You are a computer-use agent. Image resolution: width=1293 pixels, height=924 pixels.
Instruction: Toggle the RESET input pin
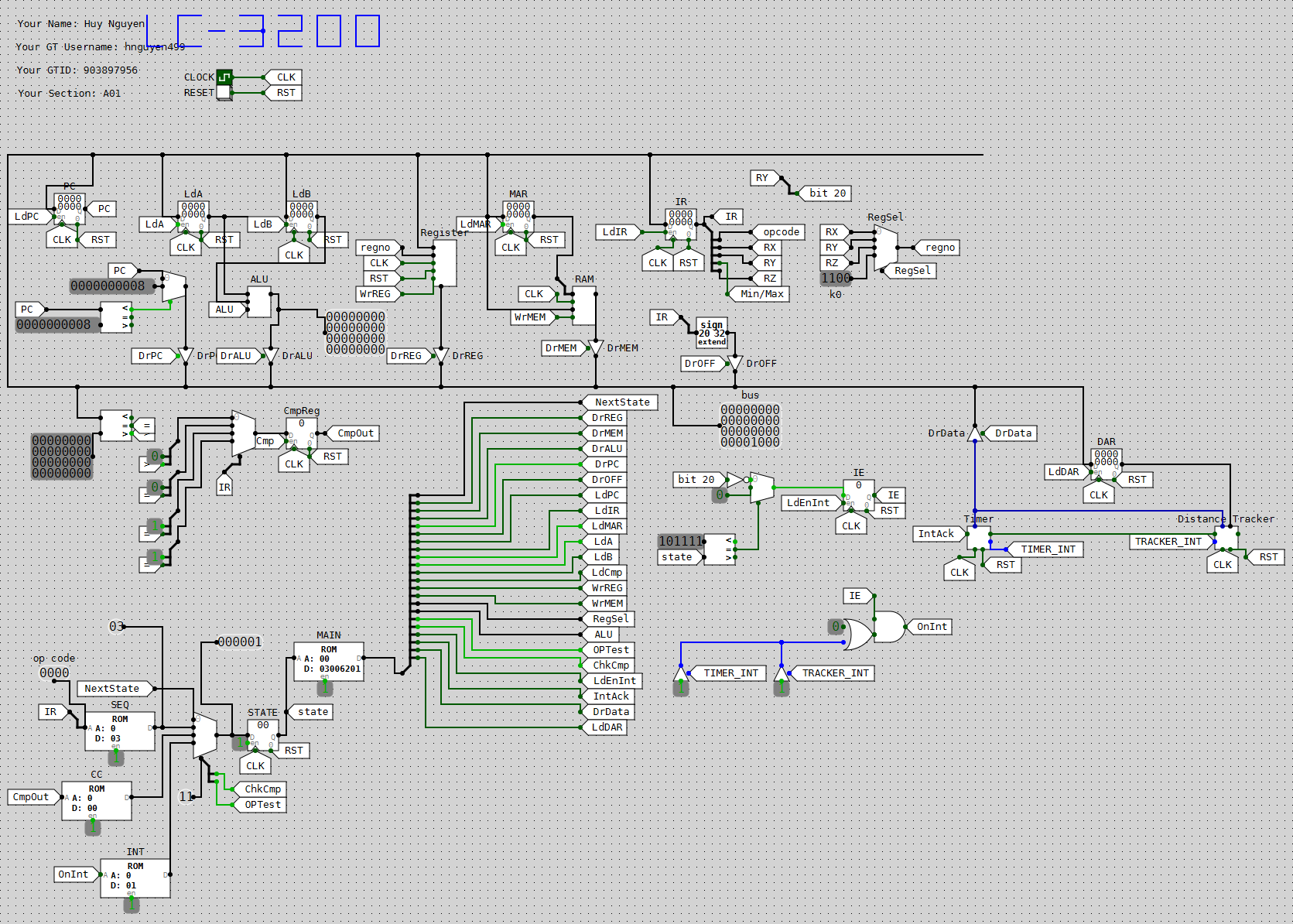point(224,93)
